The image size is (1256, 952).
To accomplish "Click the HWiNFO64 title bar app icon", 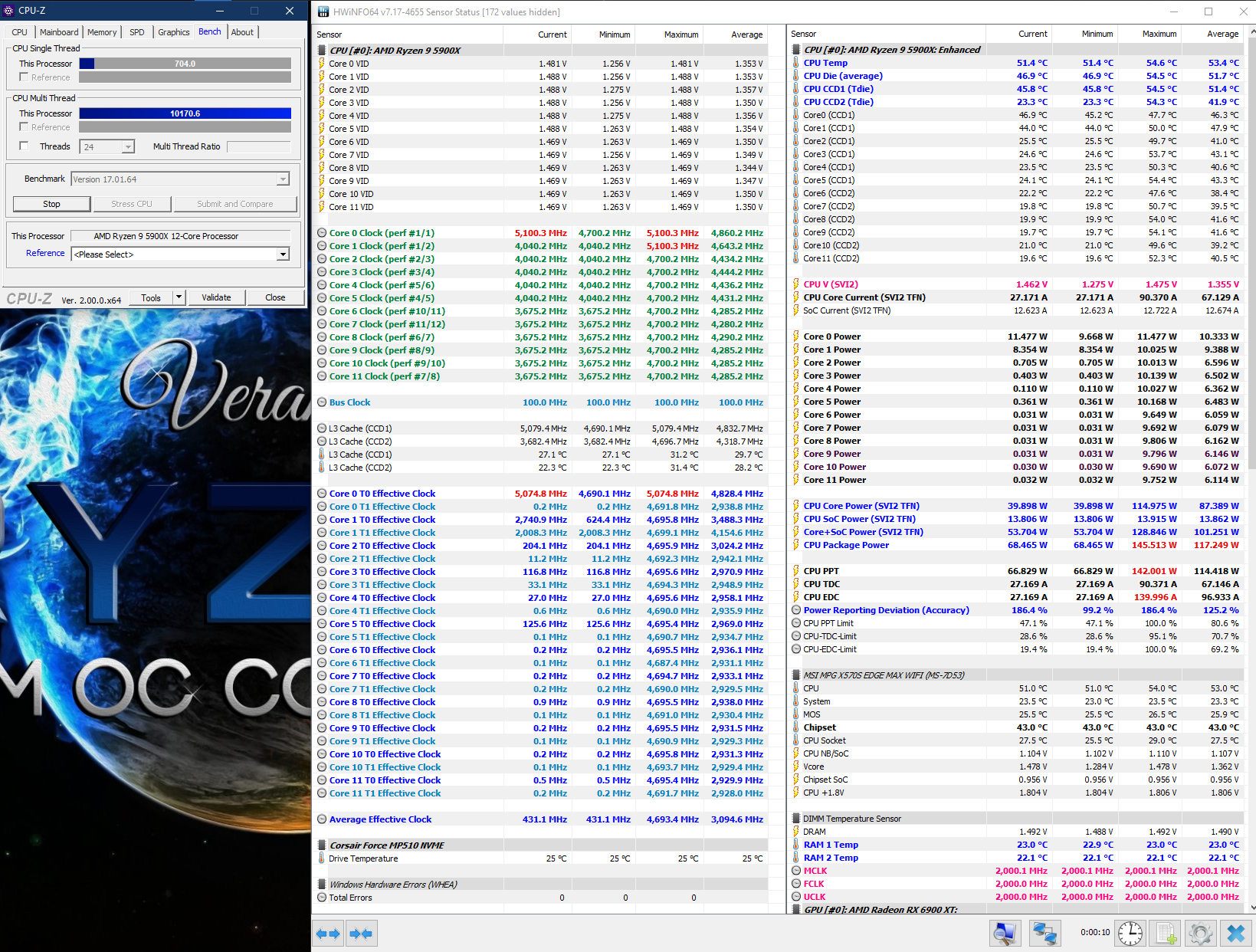I will pos(323,11).
